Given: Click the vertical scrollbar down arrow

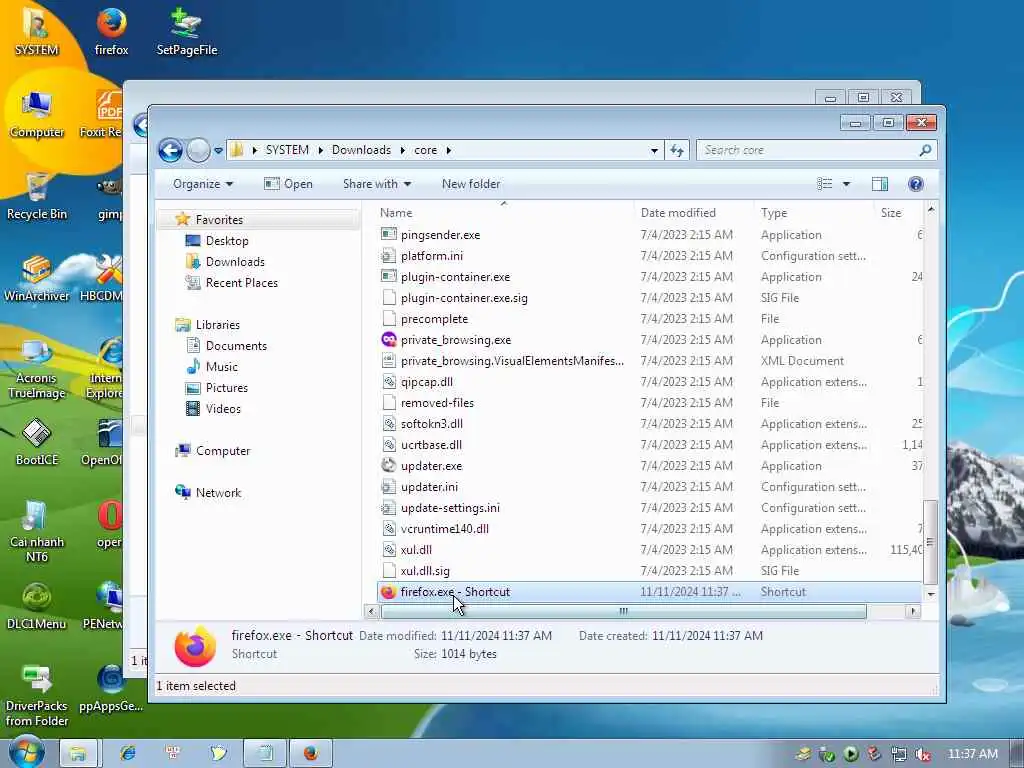Looking at the screenshot, I should pyautogui.click(x=931, y=594).
